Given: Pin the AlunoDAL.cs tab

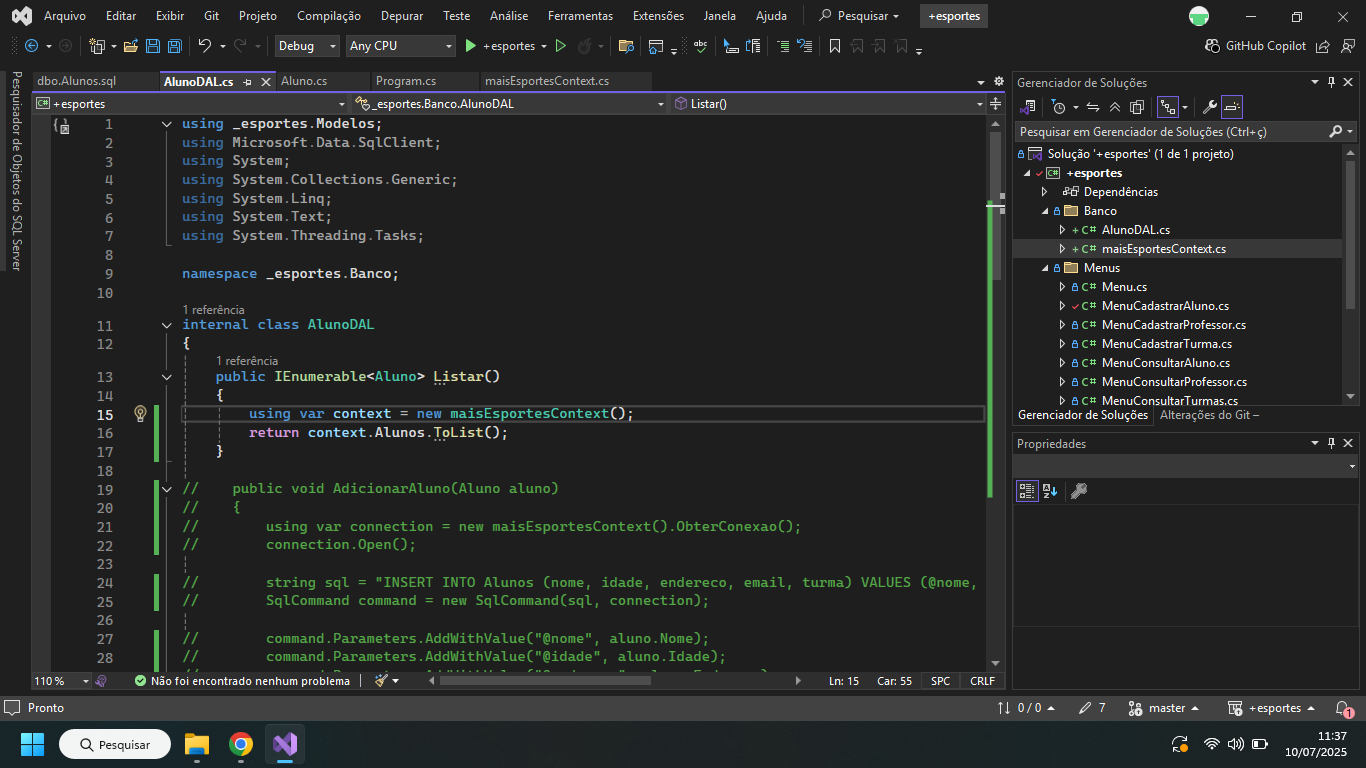Looking at the screenshot, I should coord(245,81).
